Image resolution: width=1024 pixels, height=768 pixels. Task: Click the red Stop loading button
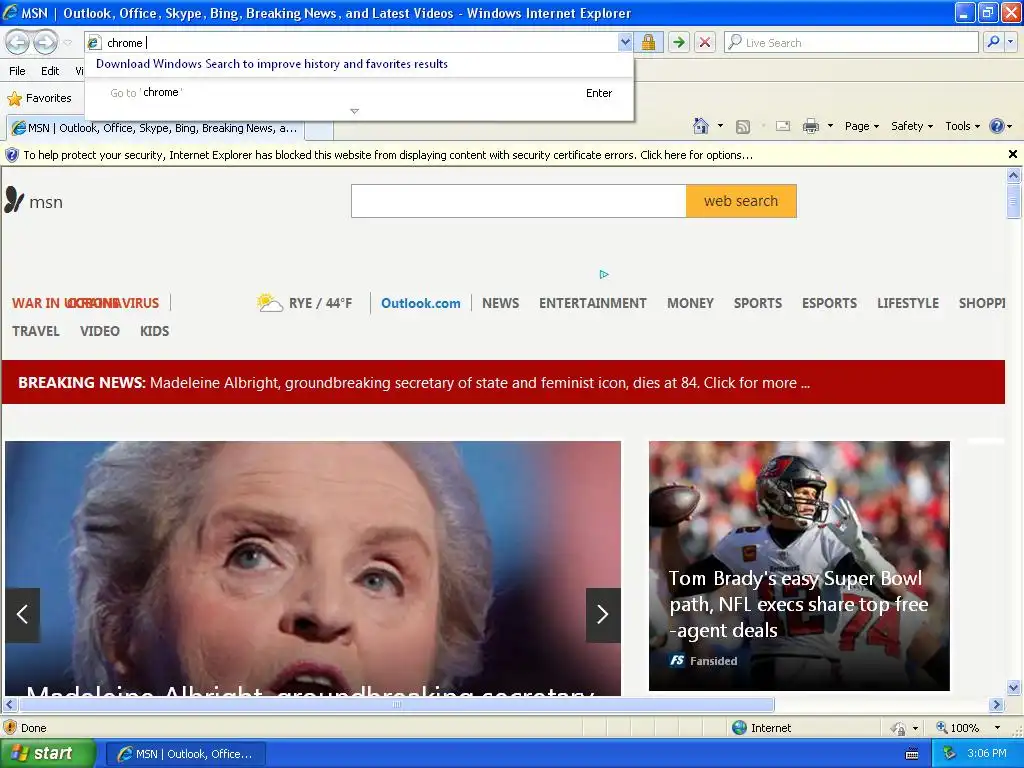click(705, 42)
